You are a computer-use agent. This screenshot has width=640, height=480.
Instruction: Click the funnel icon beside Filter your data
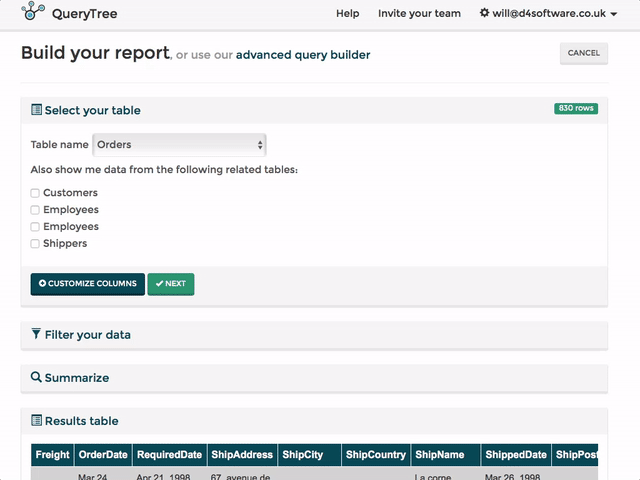[36, 334]
